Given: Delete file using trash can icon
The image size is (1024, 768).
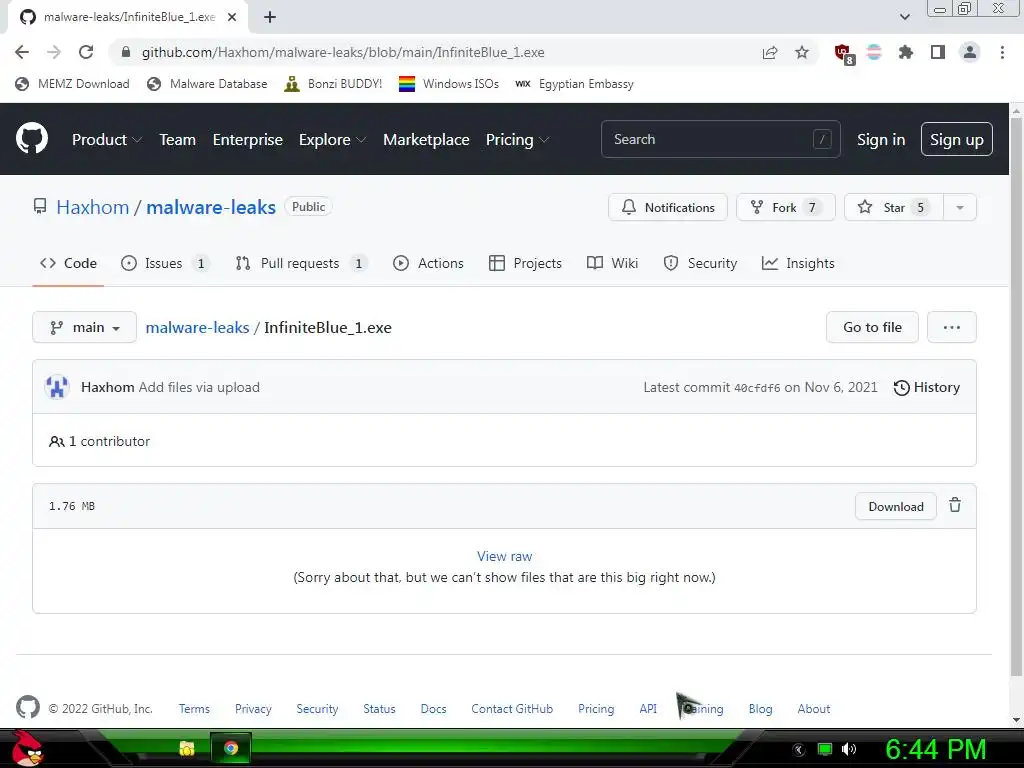Looking at the screenshot, I should tap(955, 505).
